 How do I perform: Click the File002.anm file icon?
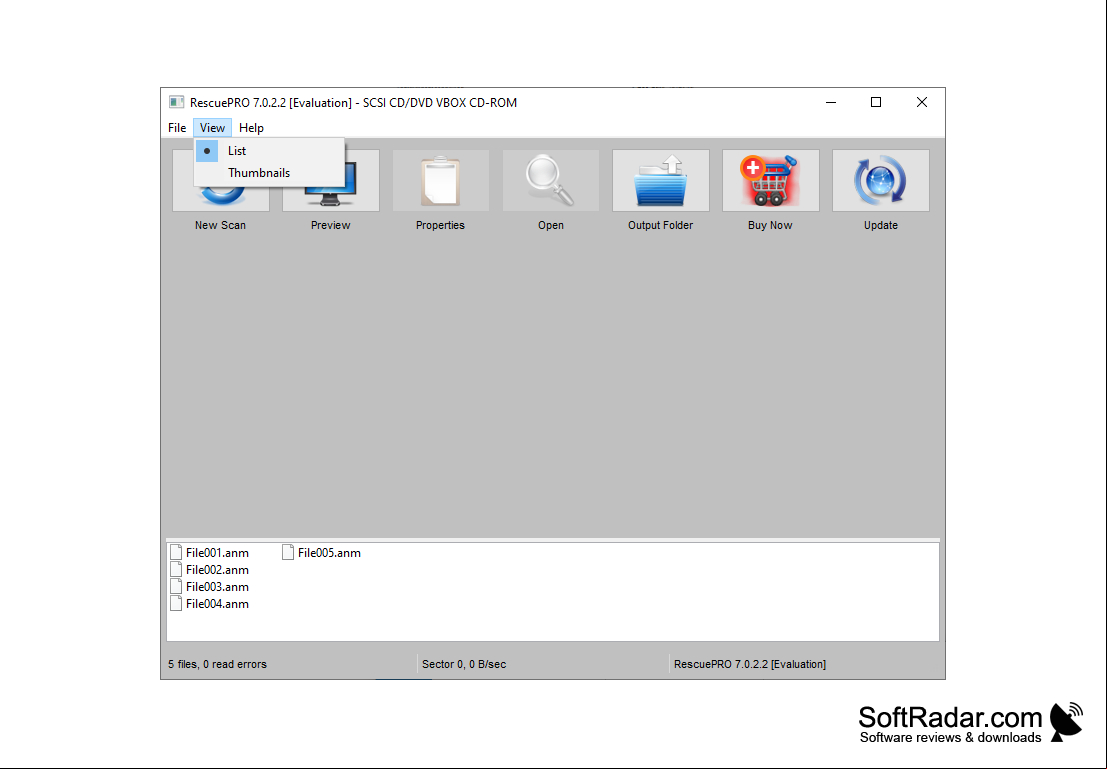(x=176, y=569)
